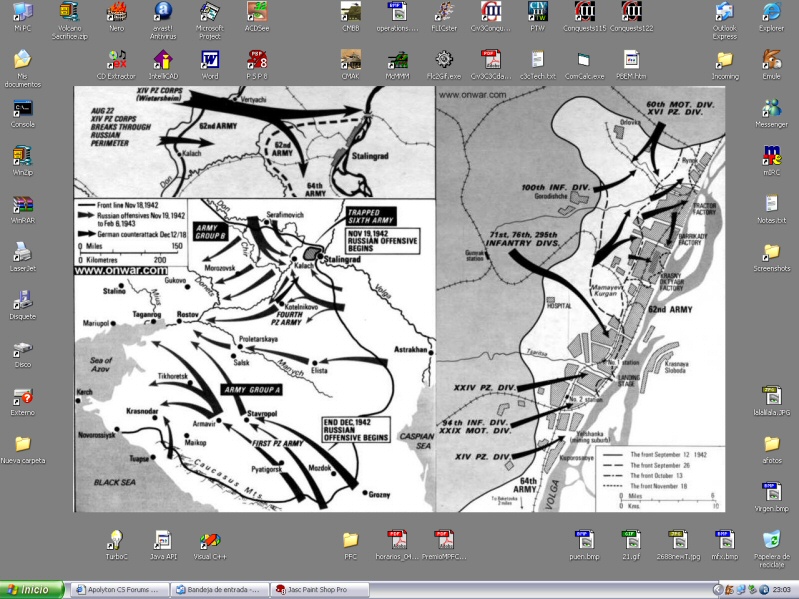
Task: Open the Mi PC icon
Action: (22, 13)
